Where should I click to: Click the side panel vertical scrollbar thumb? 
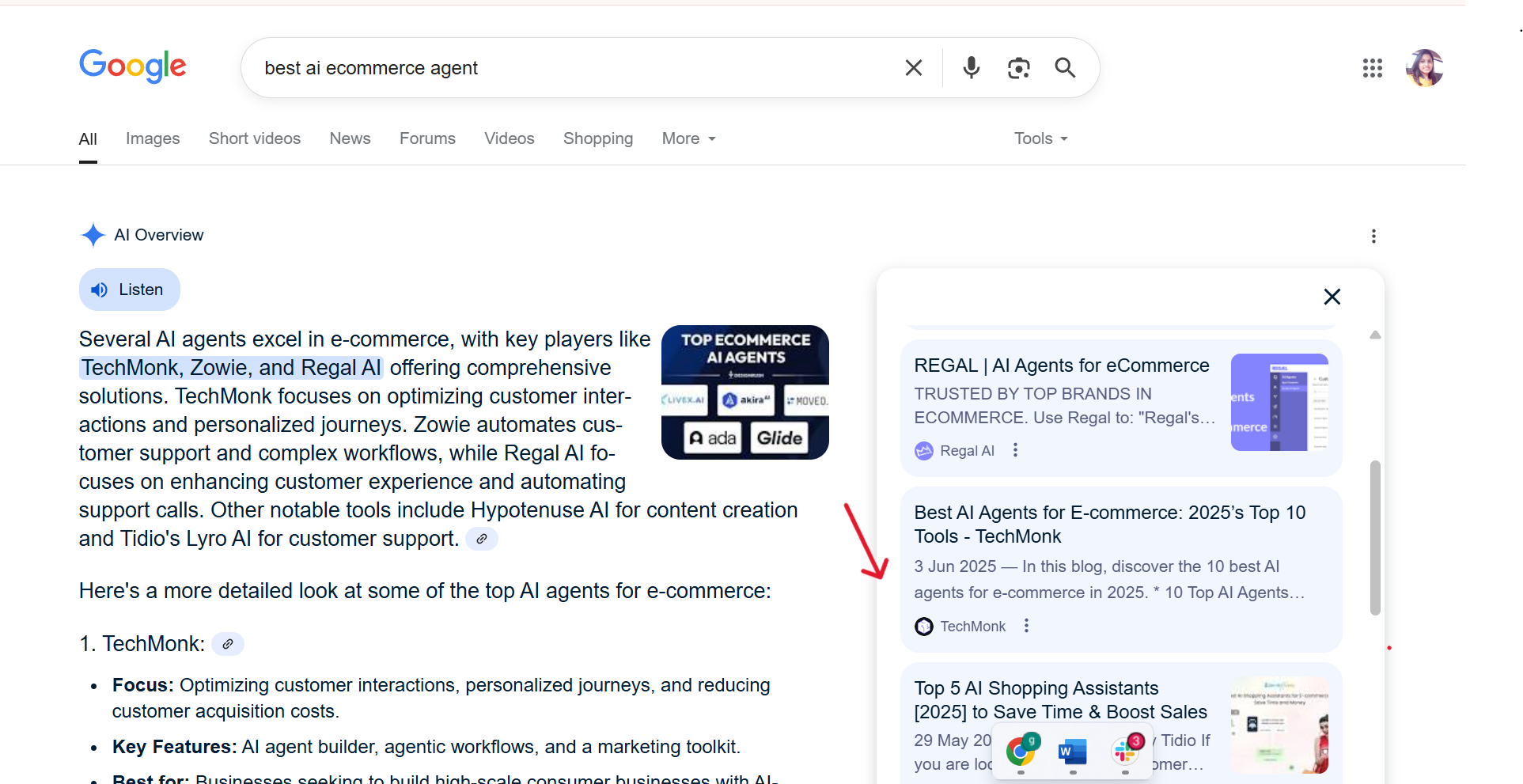tap(1375, 538)
